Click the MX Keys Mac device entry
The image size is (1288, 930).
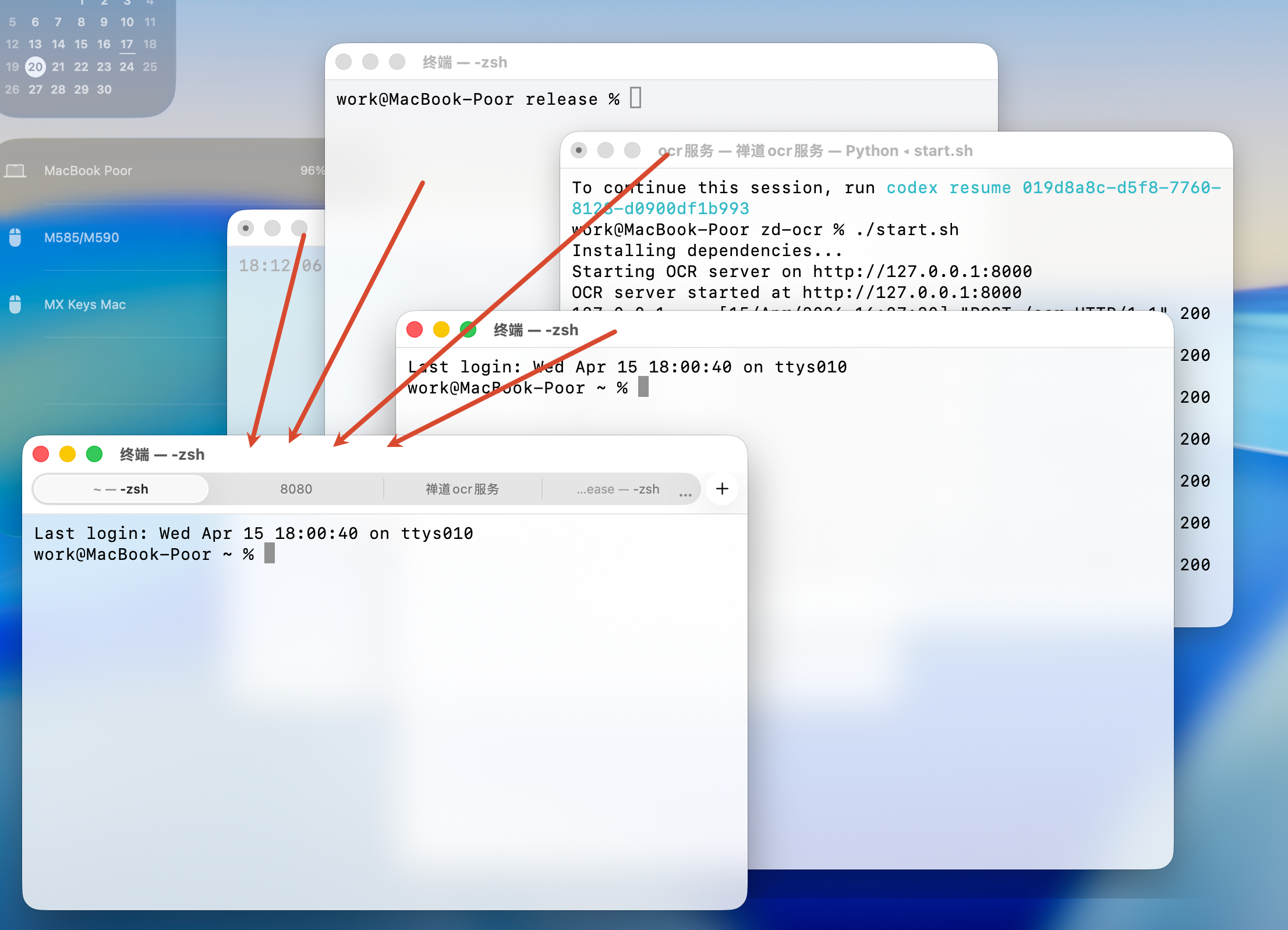(85, 304)
